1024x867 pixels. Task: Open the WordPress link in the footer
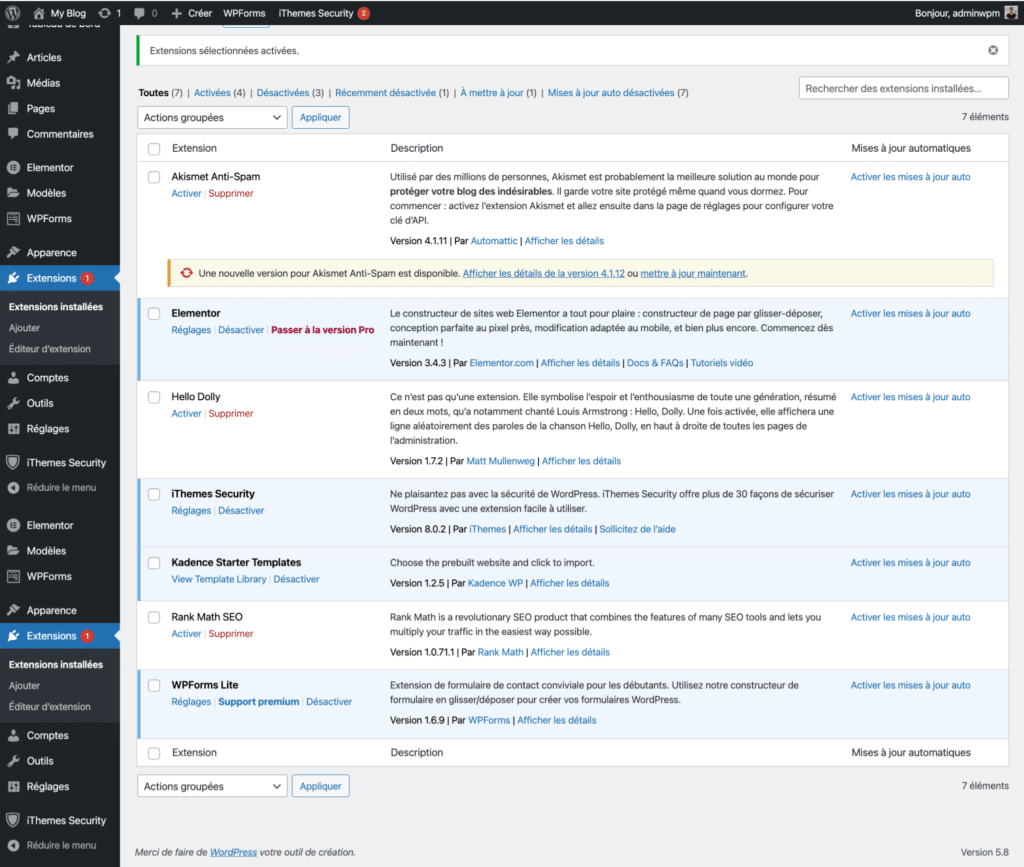(233, 852)
